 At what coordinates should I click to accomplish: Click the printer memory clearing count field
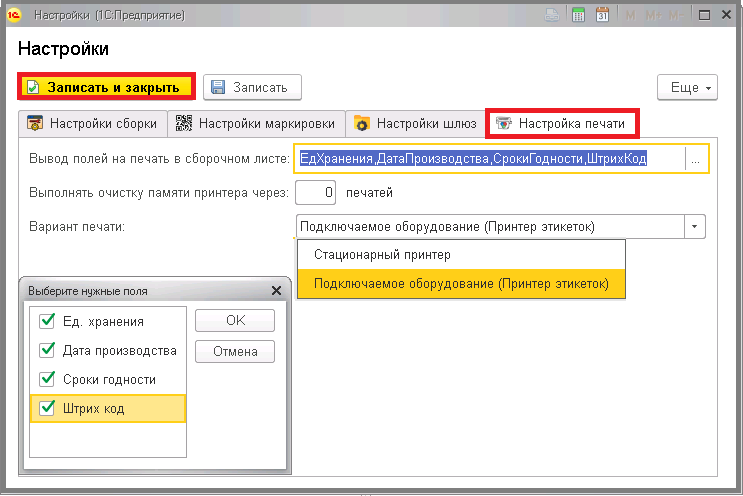[x=315, y=192]
